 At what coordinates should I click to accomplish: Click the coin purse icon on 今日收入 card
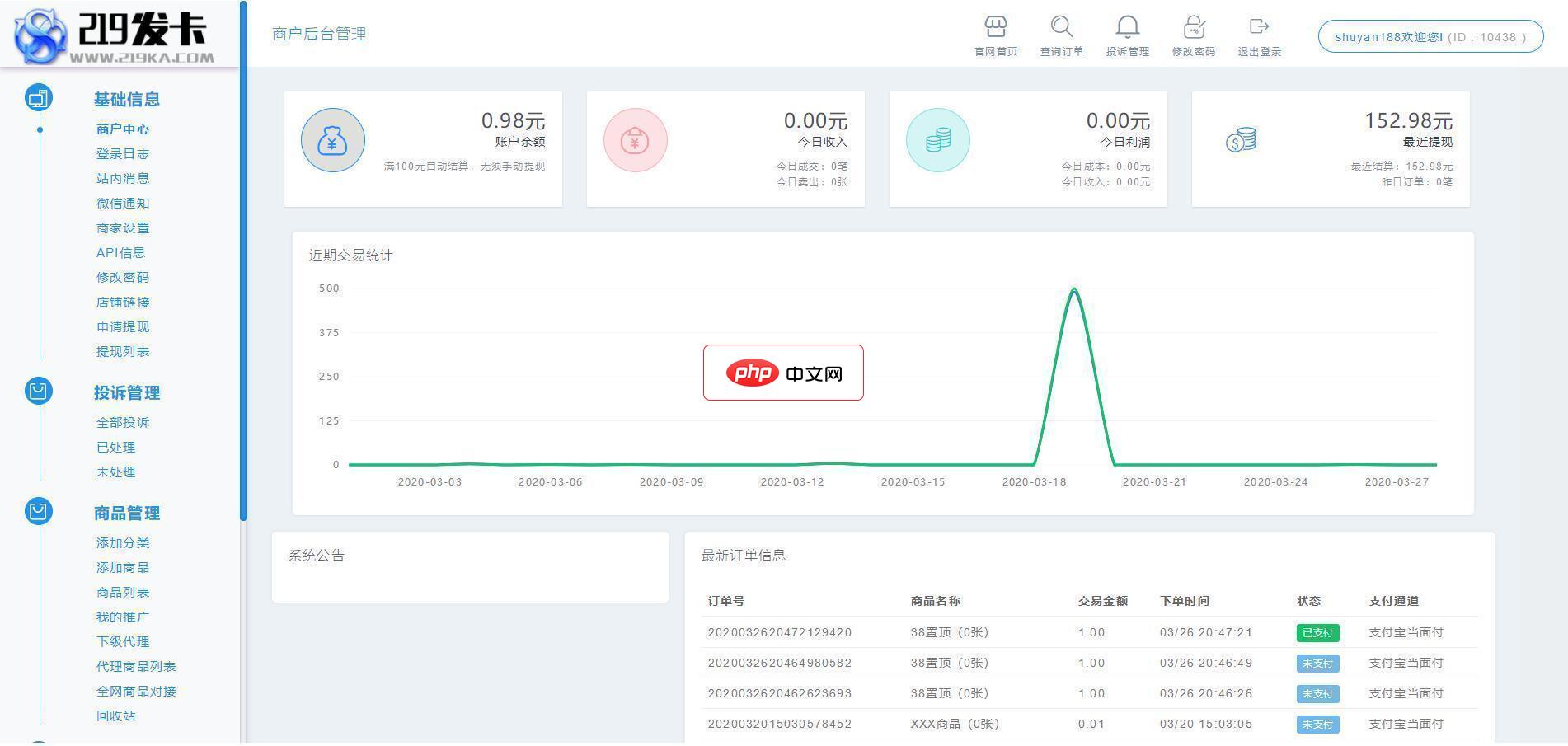click(635, 140)
